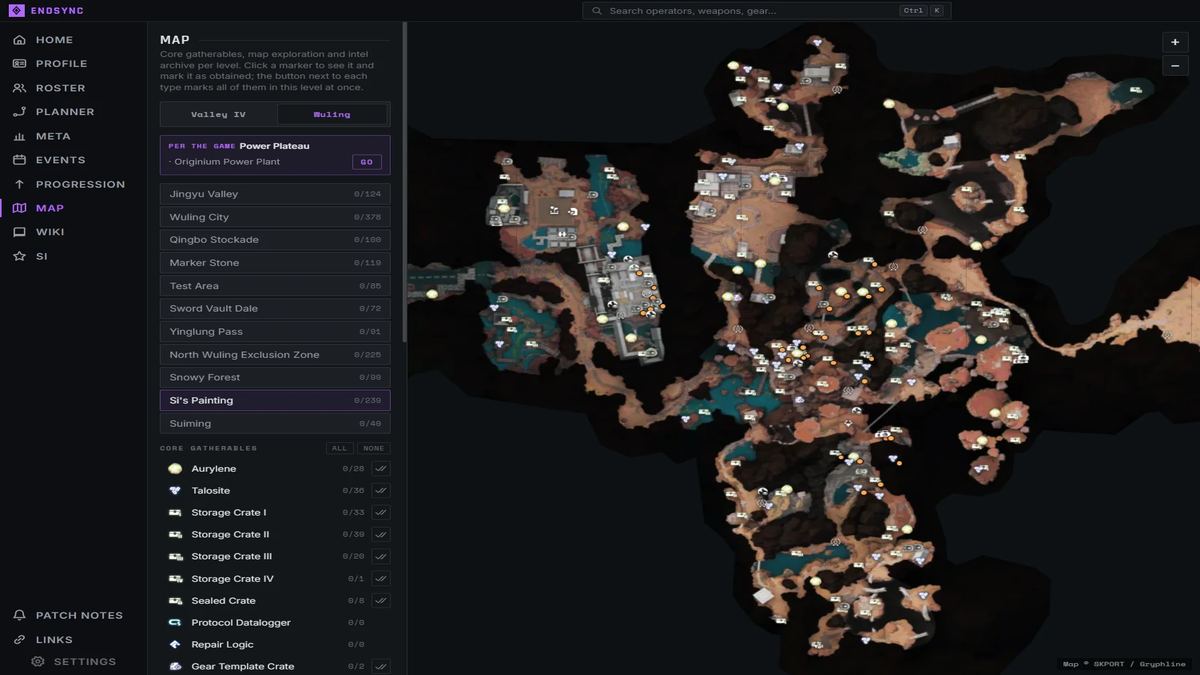Zoom in the map with plus
Screen dimensions: 1200x675
1175,42
